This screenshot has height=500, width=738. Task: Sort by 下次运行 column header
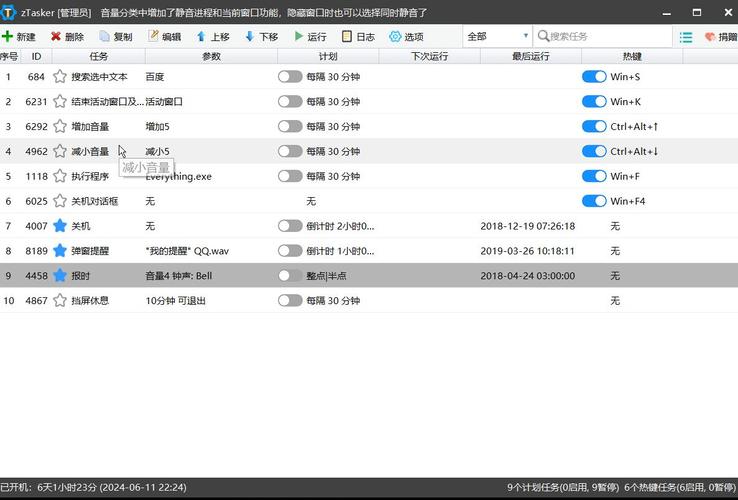(x=429, y=56)
